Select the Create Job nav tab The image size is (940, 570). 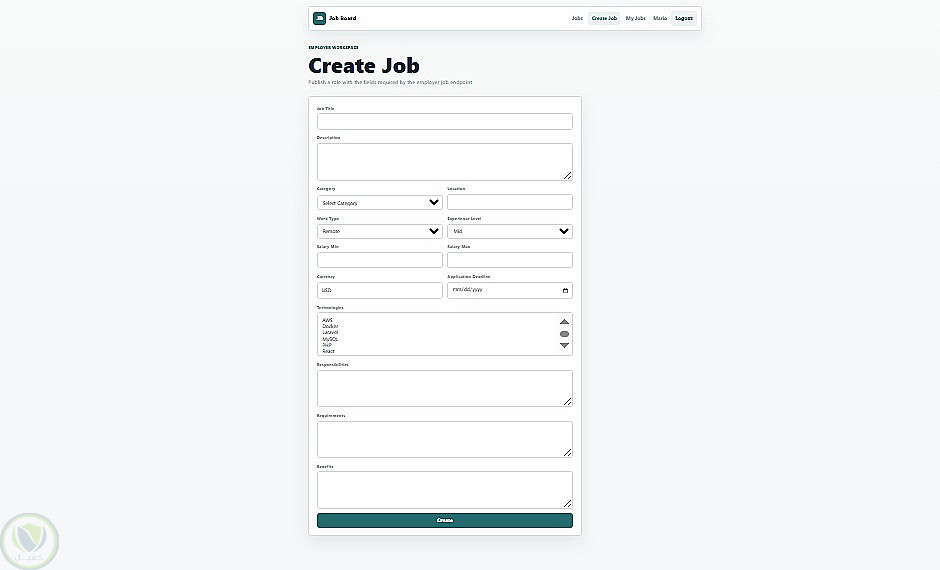point(604,19)
